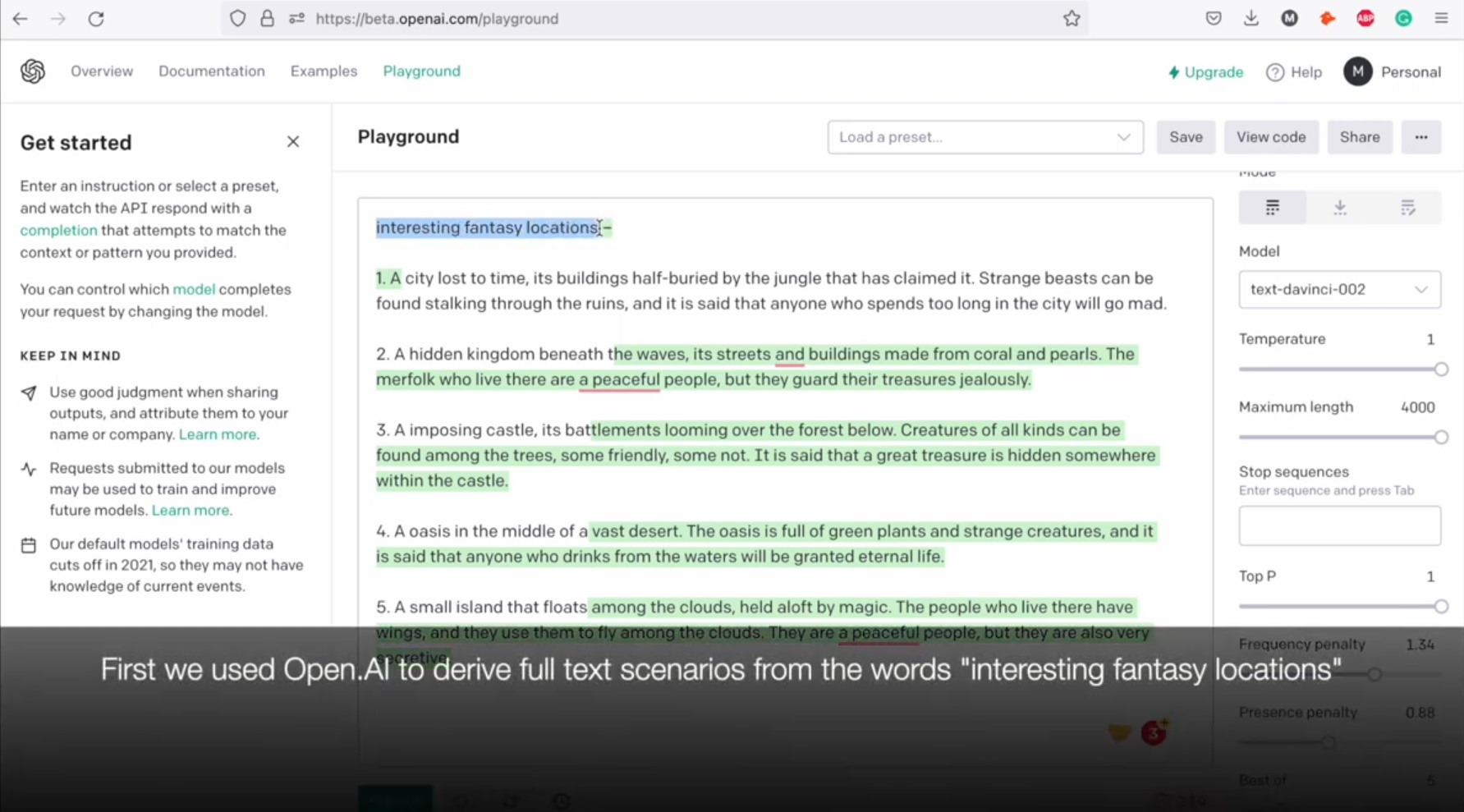This screenshot has height=812, width=1464.
Task: Open browser downloads icon
Action: (x=1251, y=18)
